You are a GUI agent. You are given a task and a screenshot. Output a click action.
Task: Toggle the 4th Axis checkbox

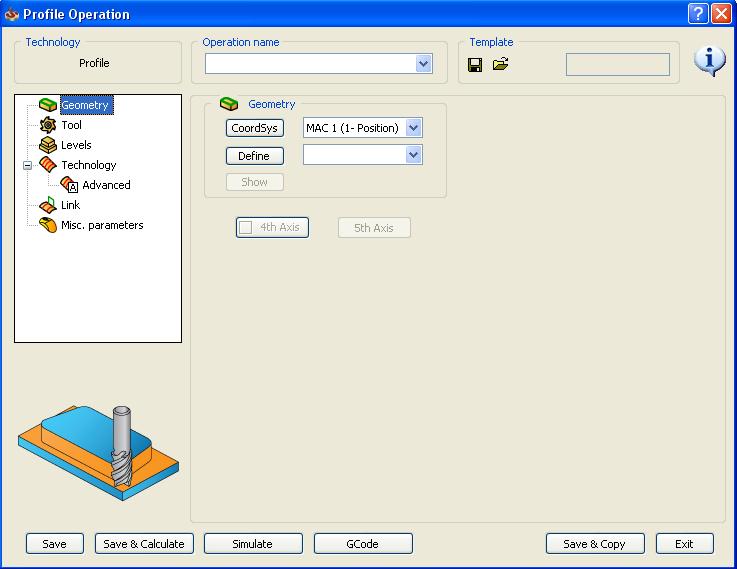click(x=246, y=227)
